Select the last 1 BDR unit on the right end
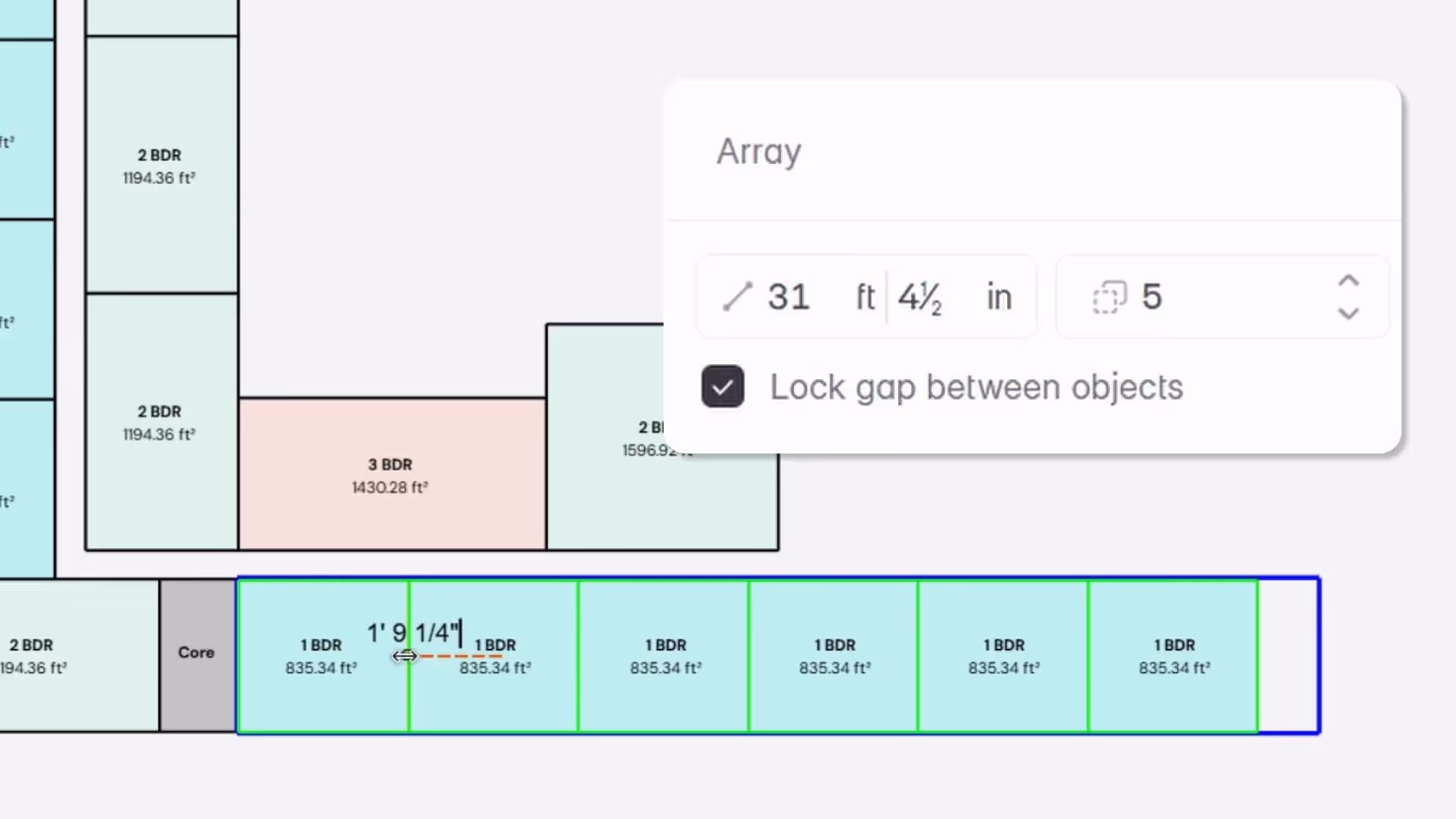Viewport: 1456px width, 819px height. 1173,656
